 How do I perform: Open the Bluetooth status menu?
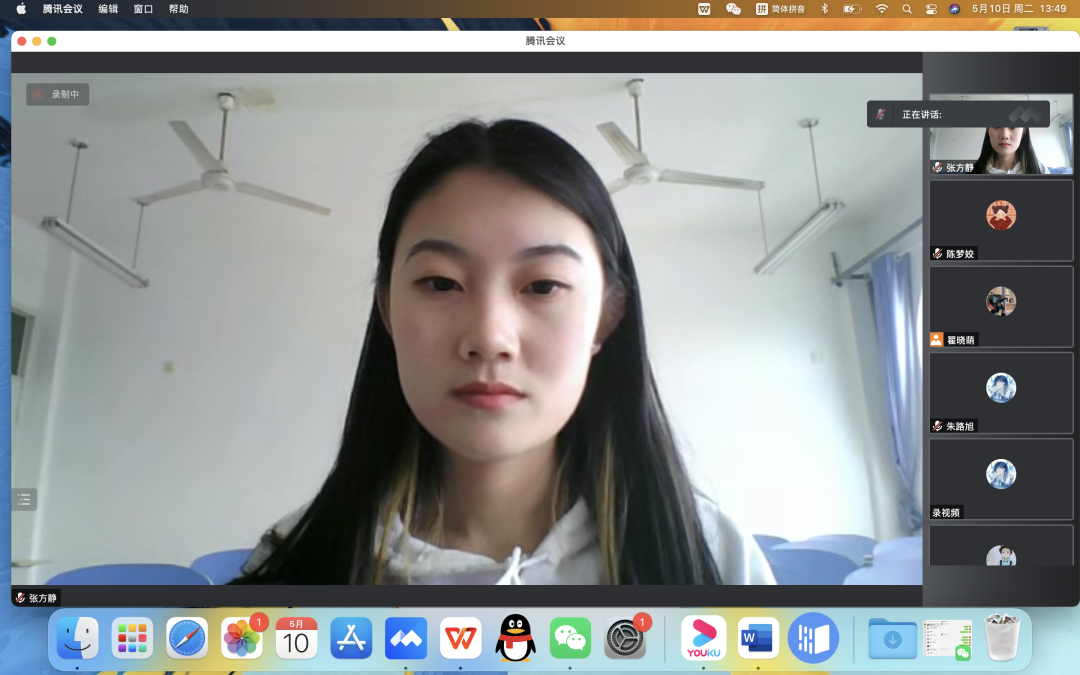[x=824, y=9]
